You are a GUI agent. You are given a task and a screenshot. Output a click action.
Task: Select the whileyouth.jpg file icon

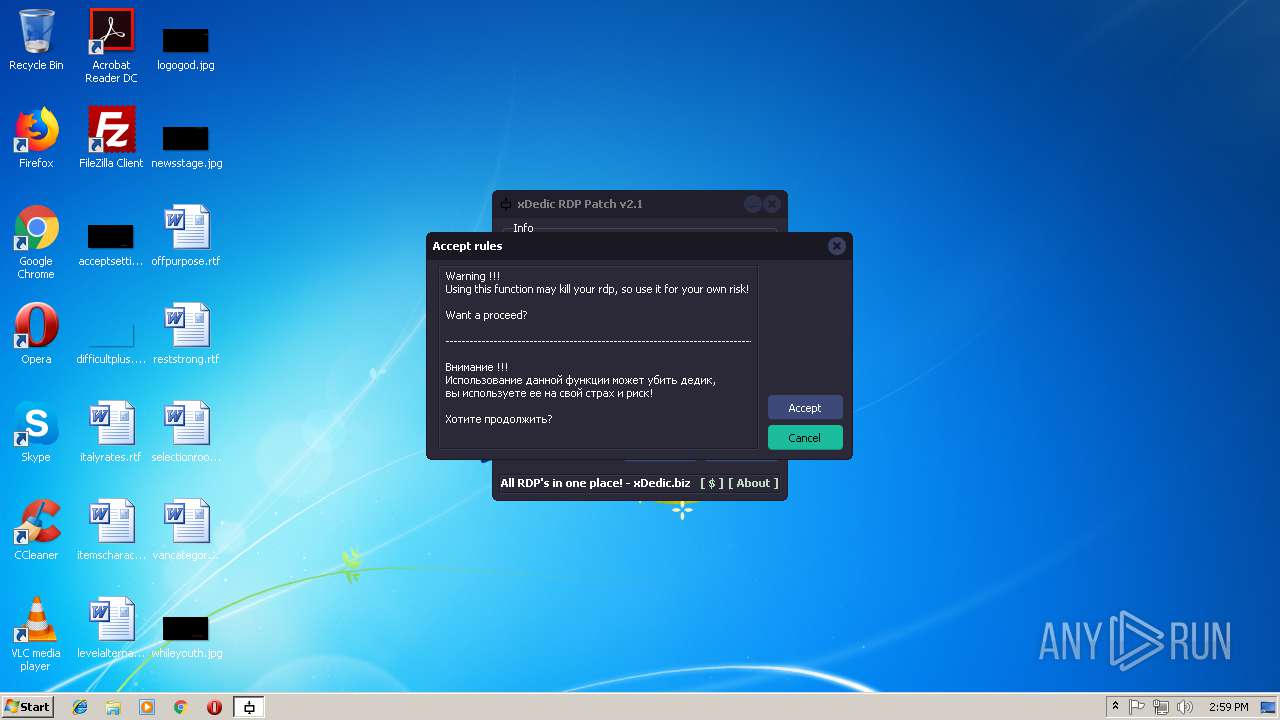pos(186,638)
